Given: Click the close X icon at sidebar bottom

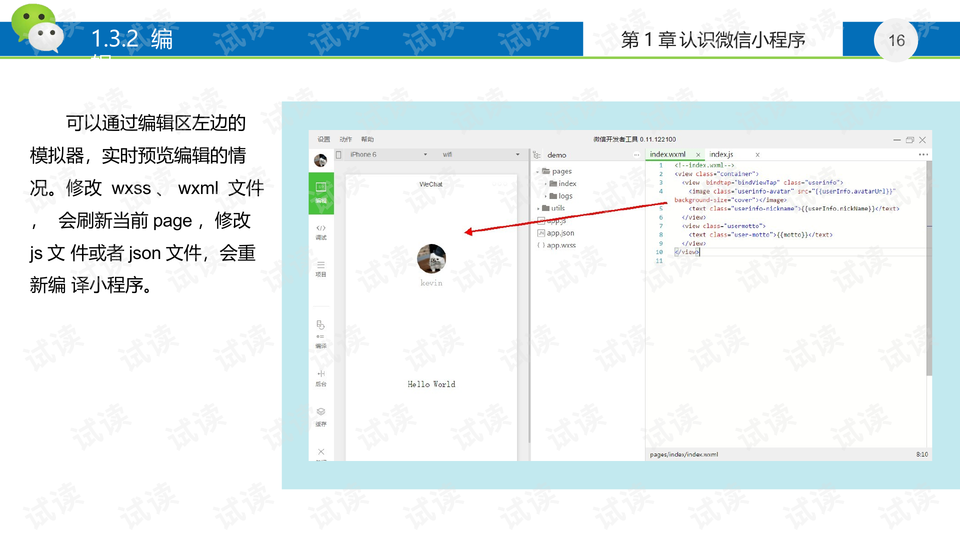Looking at the screenshot, I should tap(321, 452).
